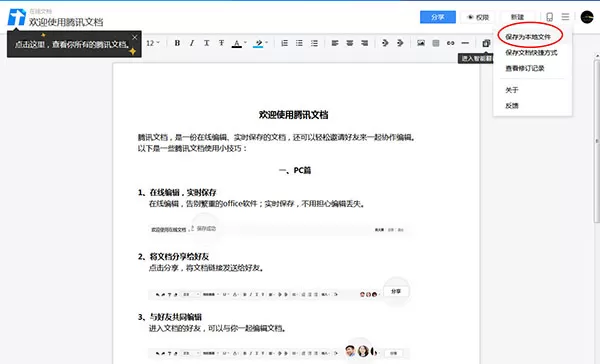Increase indent with the arrow icon
This screenshot has width=600, height=364.
[x=400, y=43]
